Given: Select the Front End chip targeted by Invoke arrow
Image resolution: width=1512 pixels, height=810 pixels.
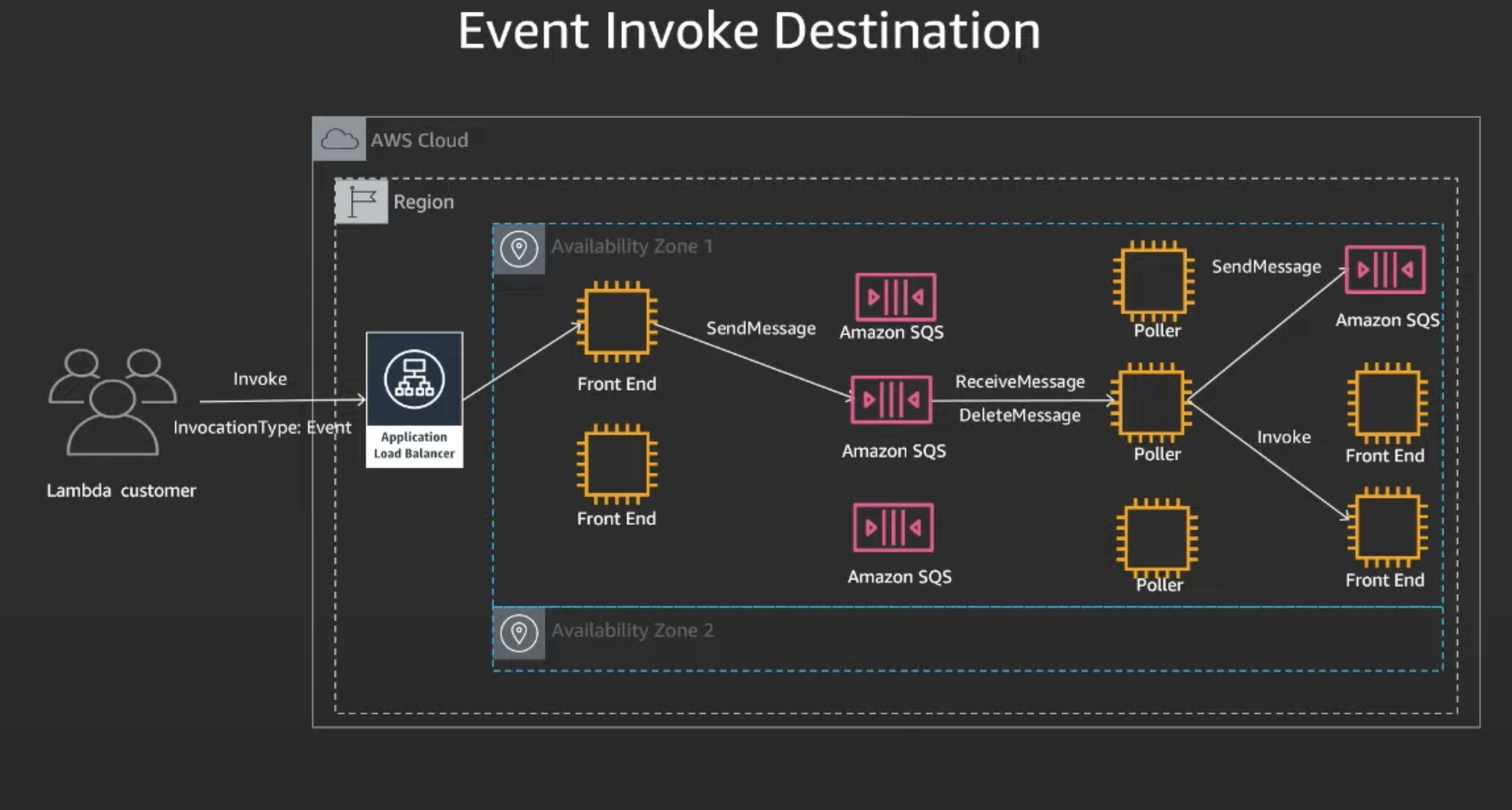Looking at the screenshot, I should (x=1387, y=526).
